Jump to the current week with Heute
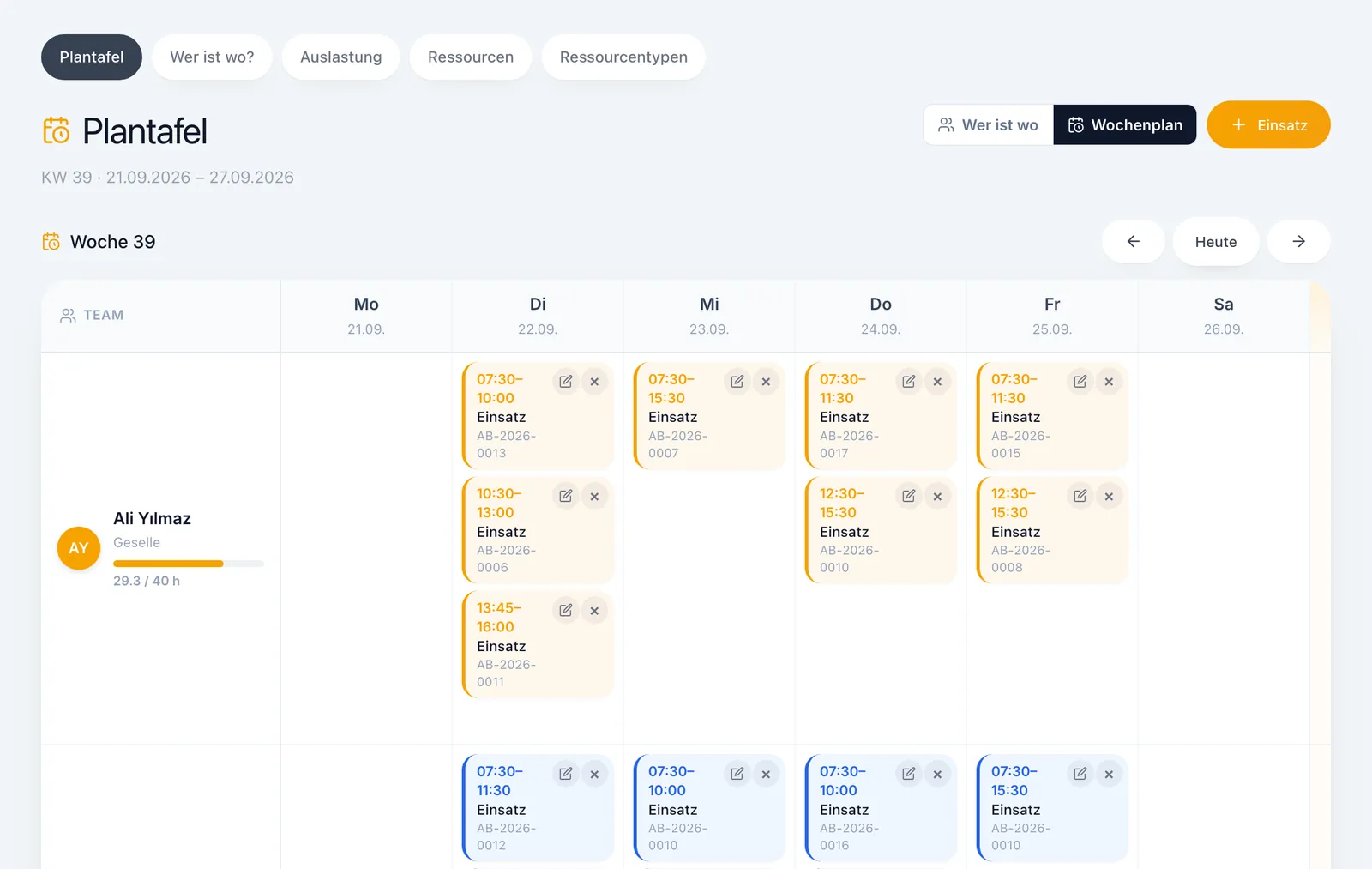 click(x=1216, y=242)
